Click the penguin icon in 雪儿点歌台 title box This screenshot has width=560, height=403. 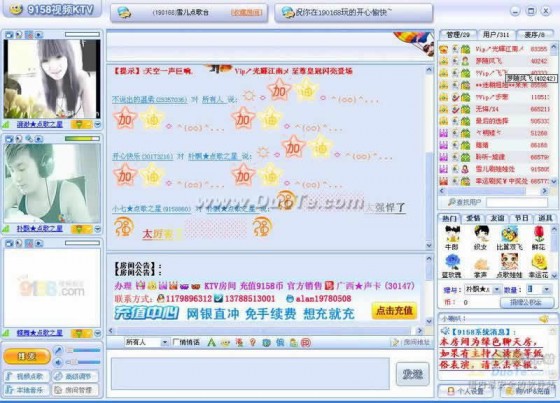click(x=124, y=12)
